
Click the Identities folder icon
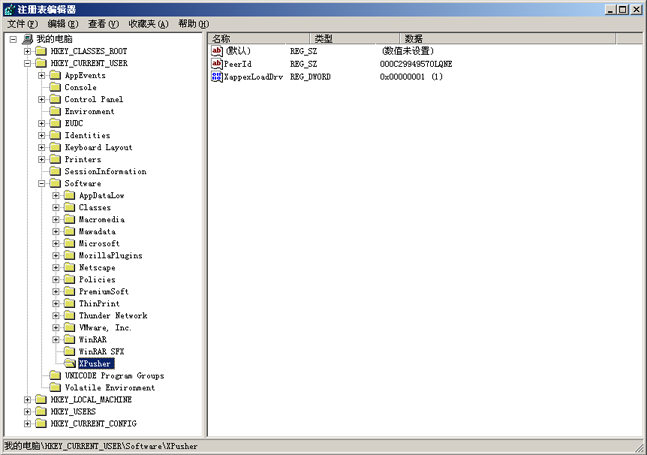(55, 135)
